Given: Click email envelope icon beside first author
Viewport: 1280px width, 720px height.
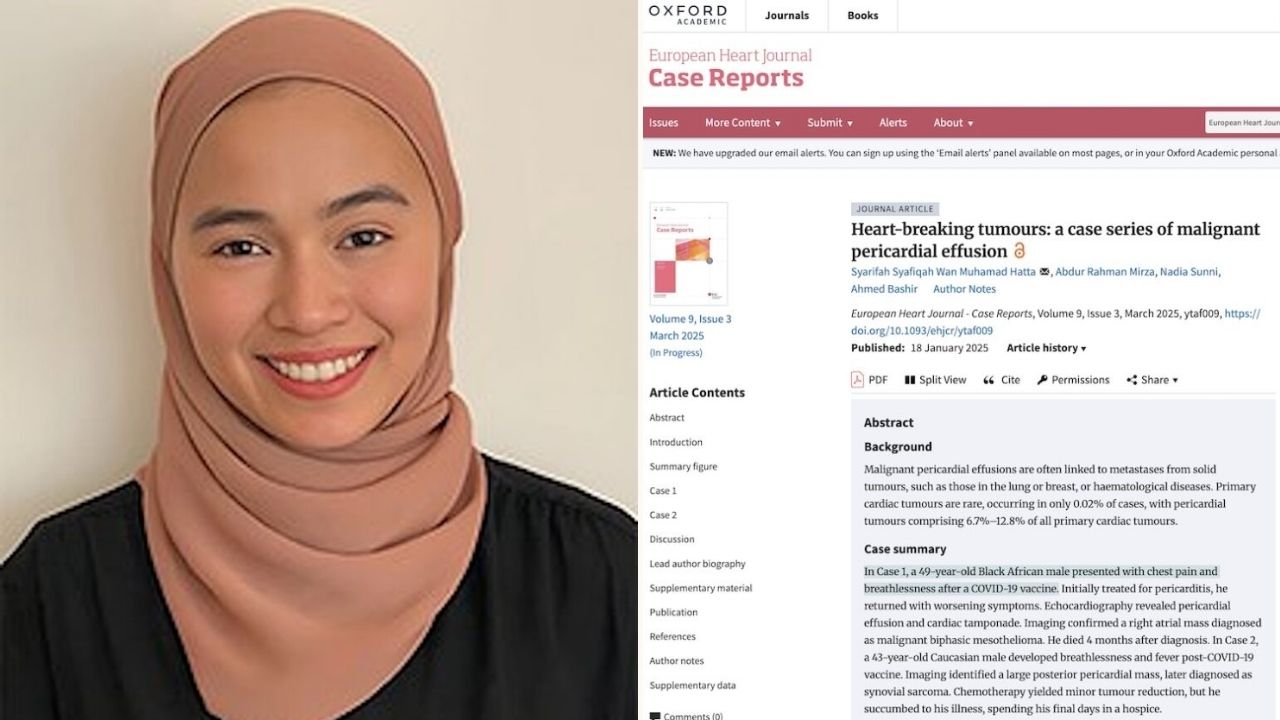Looking at the screenshot, I should point(1044,272).
